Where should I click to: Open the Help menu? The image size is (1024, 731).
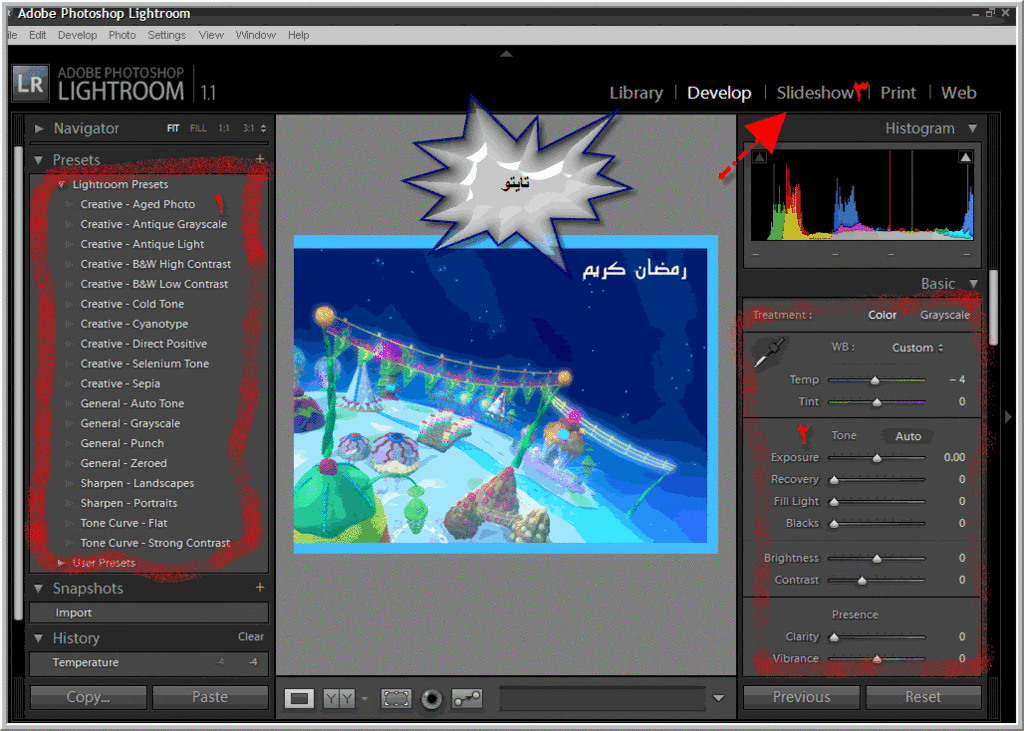(x=298, y=35)
